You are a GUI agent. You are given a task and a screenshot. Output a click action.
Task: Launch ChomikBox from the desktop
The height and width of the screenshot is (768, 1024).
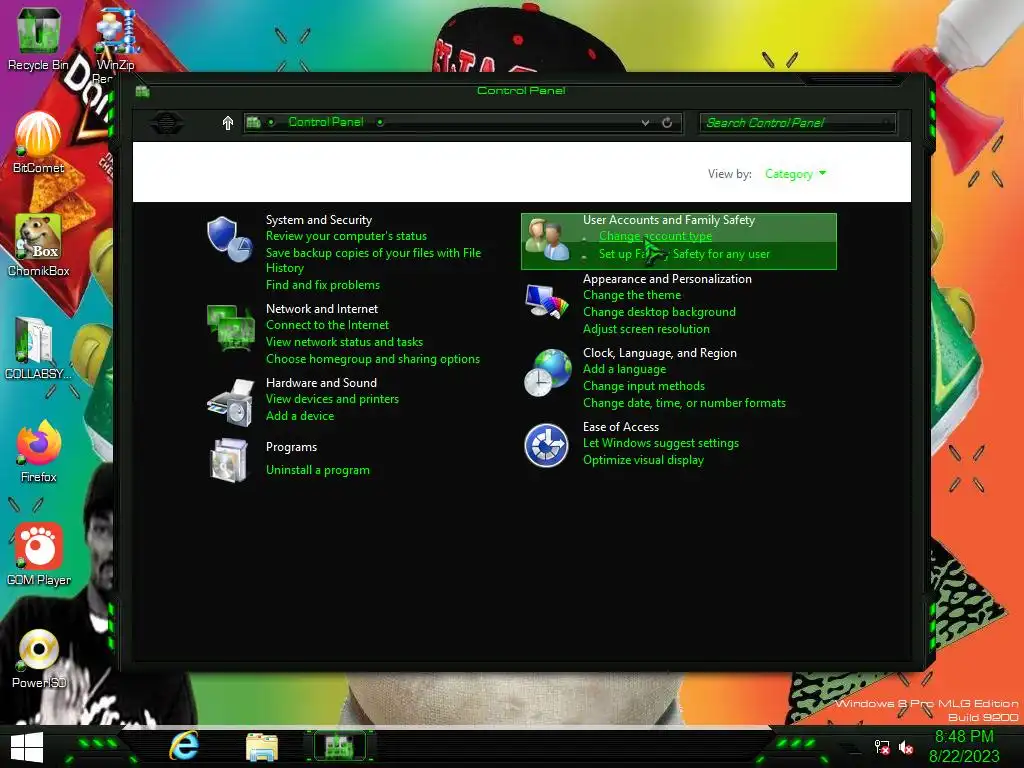click(38, 245)
